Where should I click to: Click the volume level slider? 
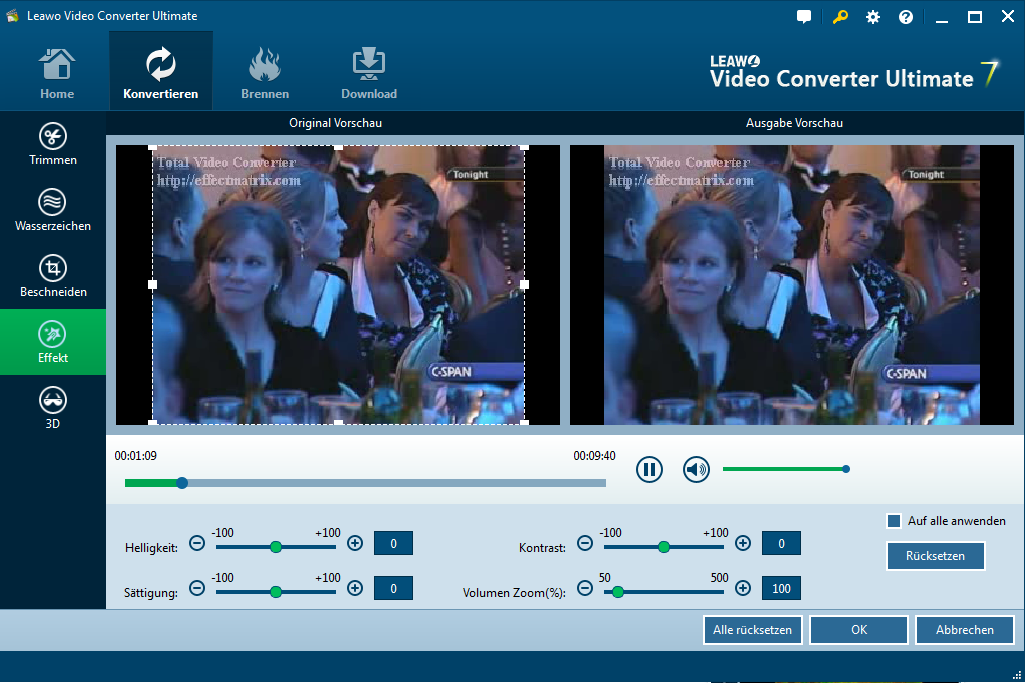pyautogui.click(x=786, y=469)
